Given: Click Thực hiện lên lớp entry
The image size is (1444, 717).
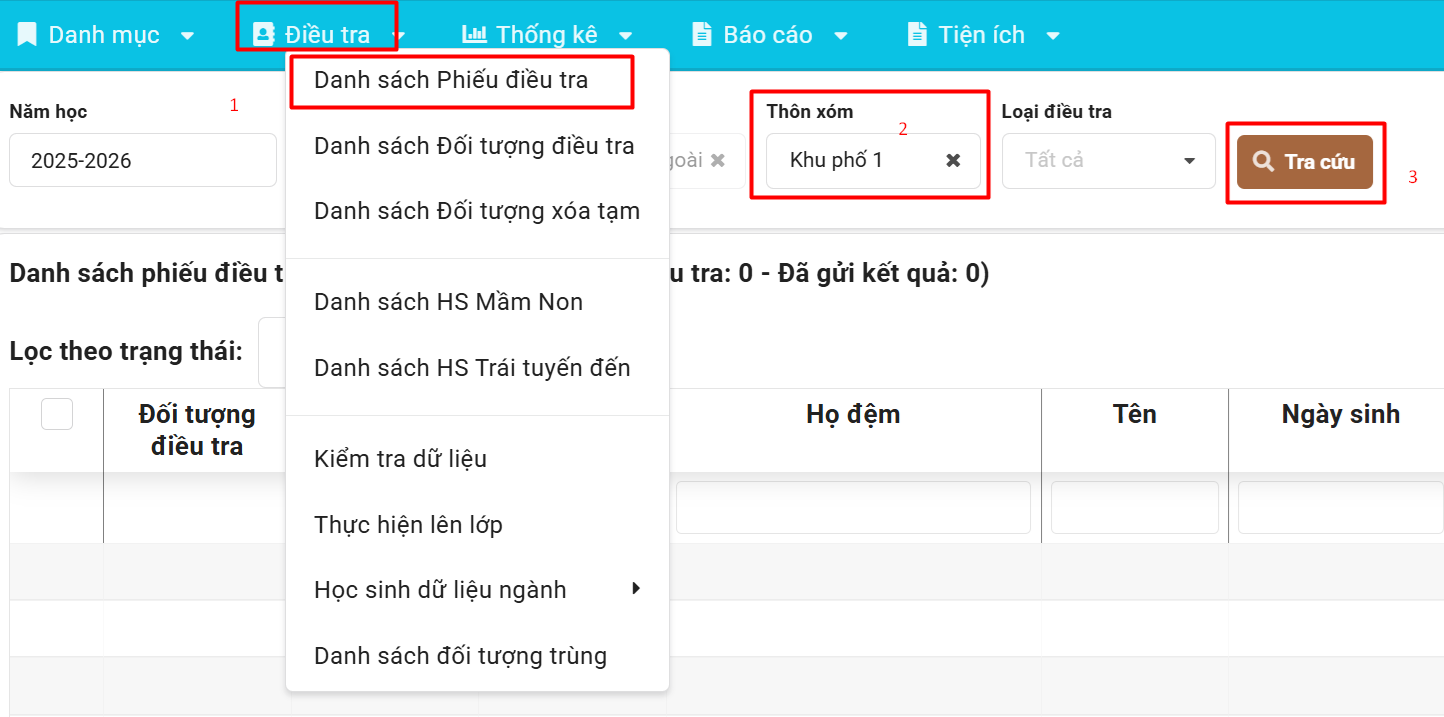Looking at the screenshot, I should pos(408,525).
